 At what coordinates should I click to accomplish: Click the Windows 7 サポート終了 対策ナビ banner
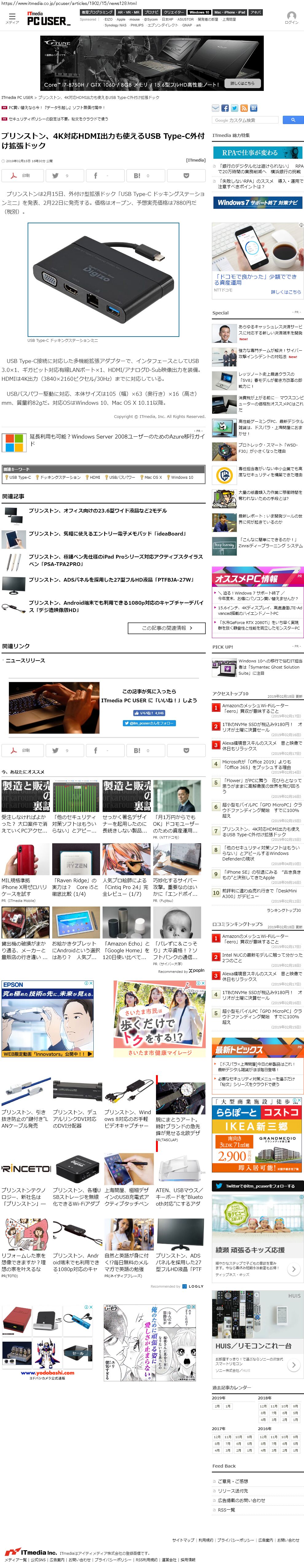[x=257, y=203]
